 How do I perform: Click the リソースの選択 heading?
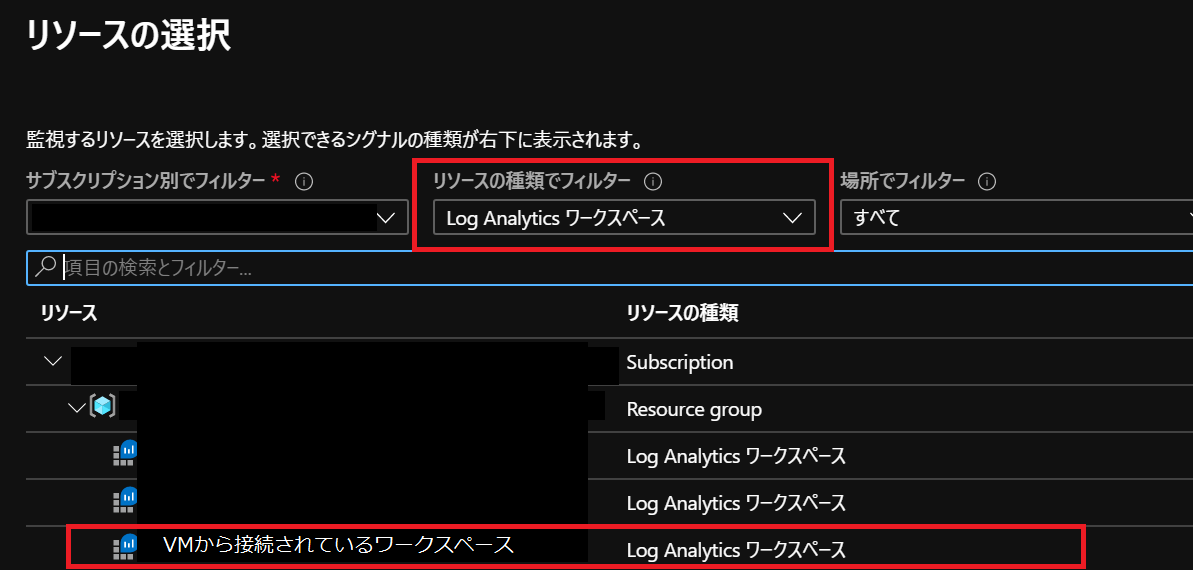click(x=129, y=37)
